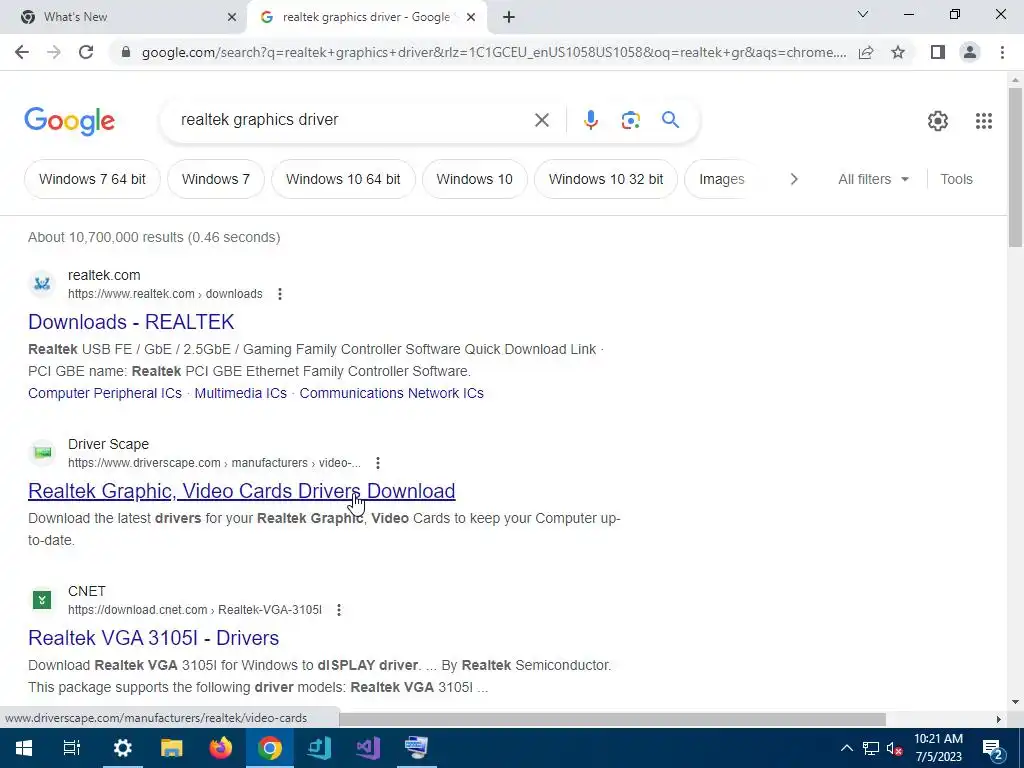The image size is (1024, 768).
Task: Select the realtek graphics driver tab
Action: click(x=366, y=17)
